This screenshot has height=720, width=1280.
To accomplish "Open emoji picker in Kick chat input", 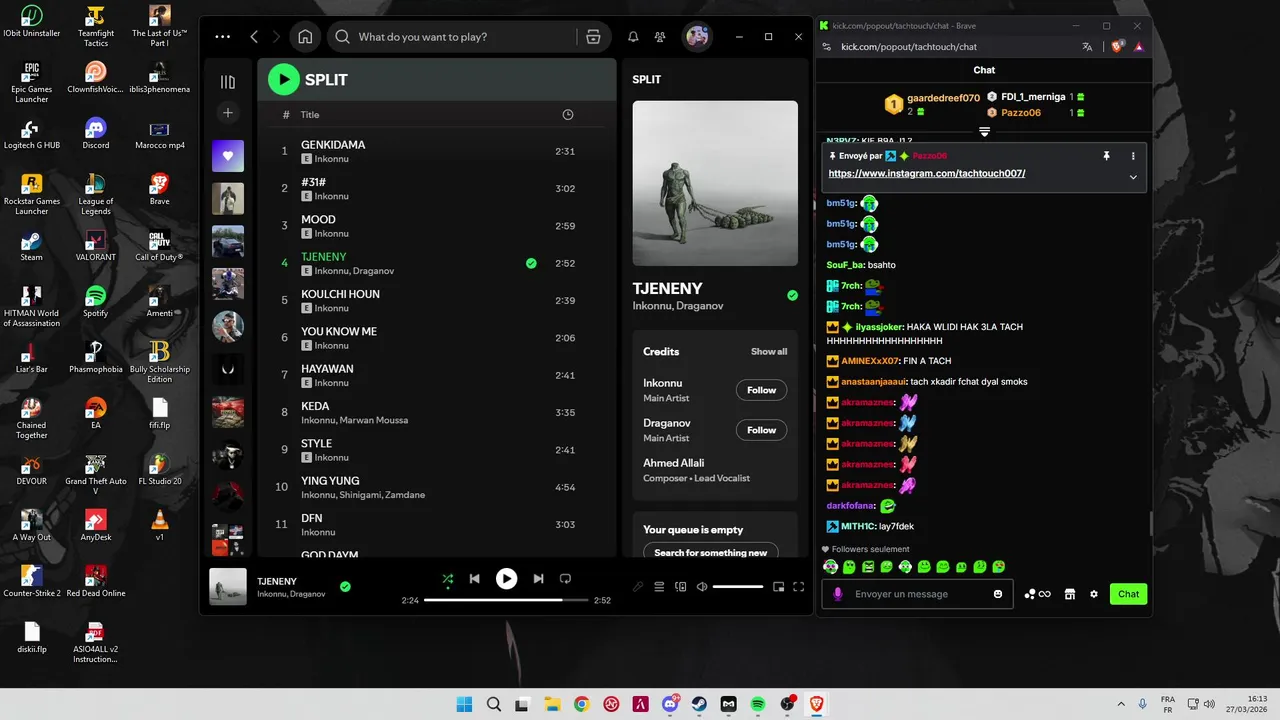I will click(x=998, y=594).
